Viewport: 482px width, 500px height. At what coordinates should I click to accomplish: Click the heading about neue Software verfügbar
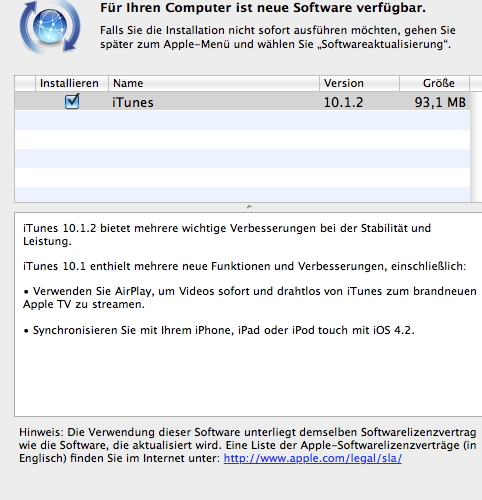point(263,8)
